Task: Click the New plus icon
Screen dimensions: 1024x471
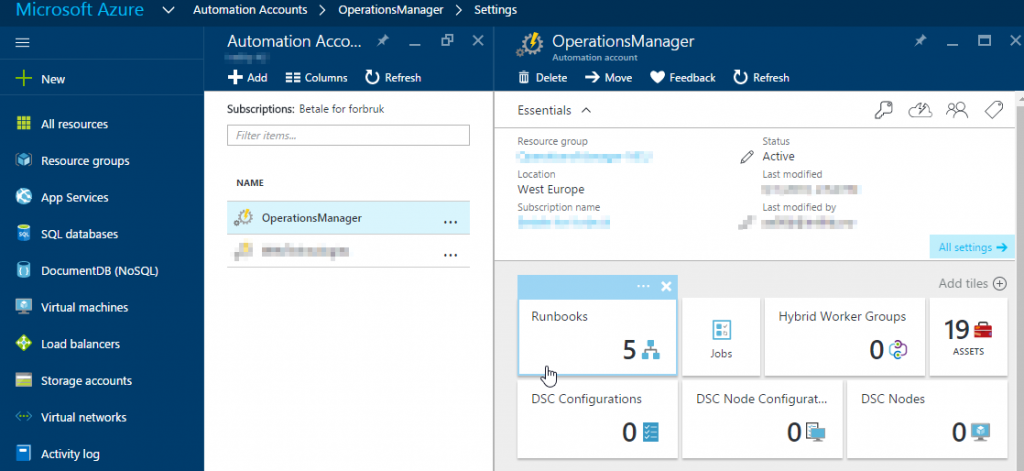Action: pyautogui.click(x=24, y=79)
